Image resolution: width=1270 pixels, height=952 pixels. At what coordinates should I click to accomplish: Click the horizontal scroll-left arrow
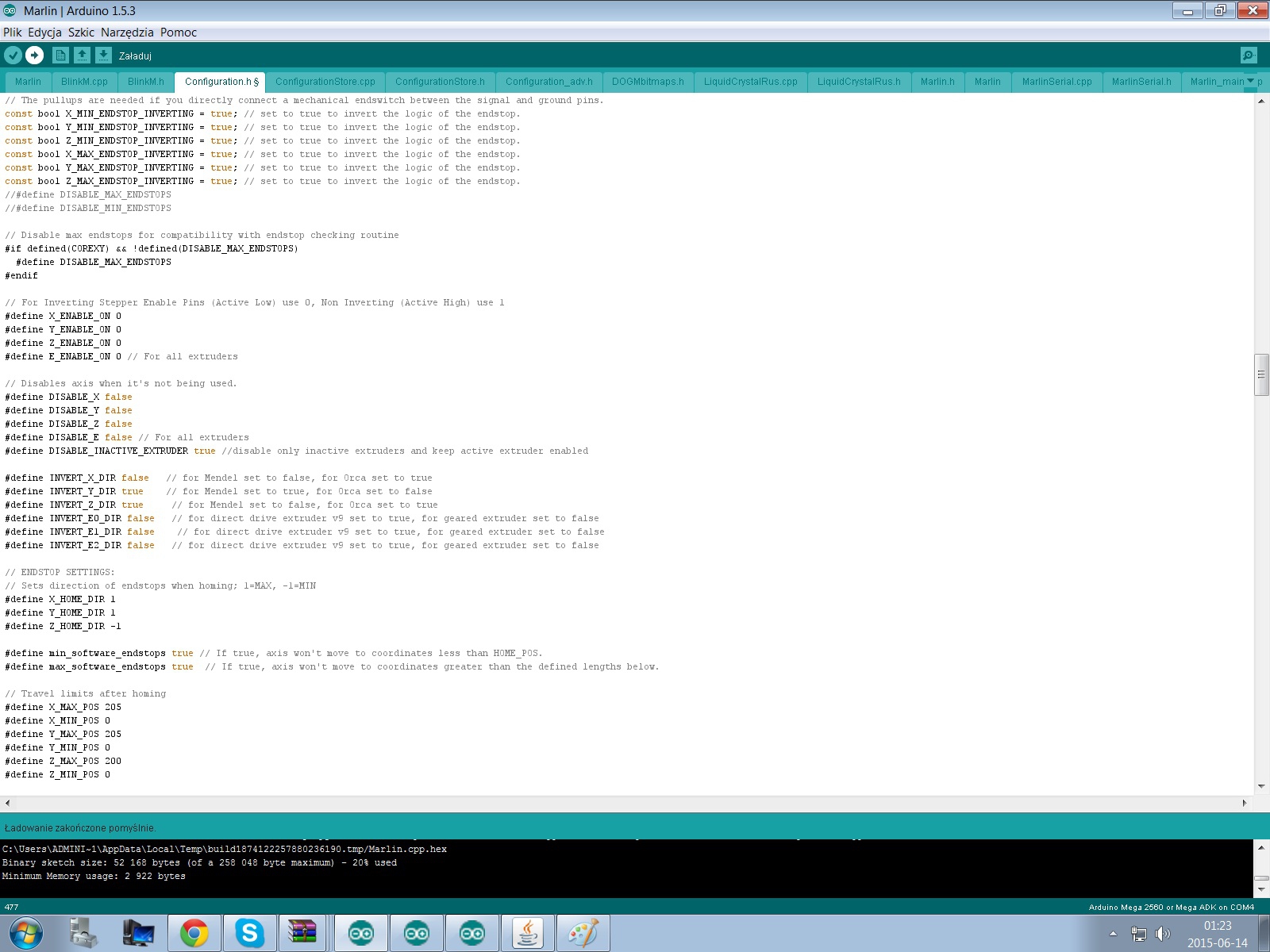point(7,803)
